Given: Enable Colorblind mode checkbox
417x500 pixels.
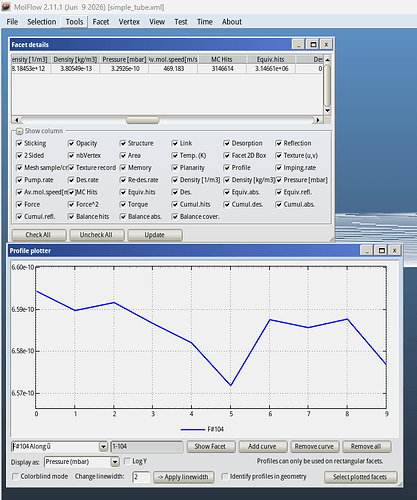Looking at the screenshot, I should (15, 477).
